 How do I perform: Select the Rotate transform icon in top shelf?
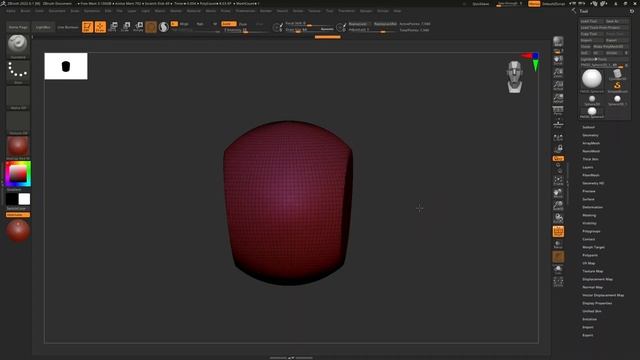138,27
